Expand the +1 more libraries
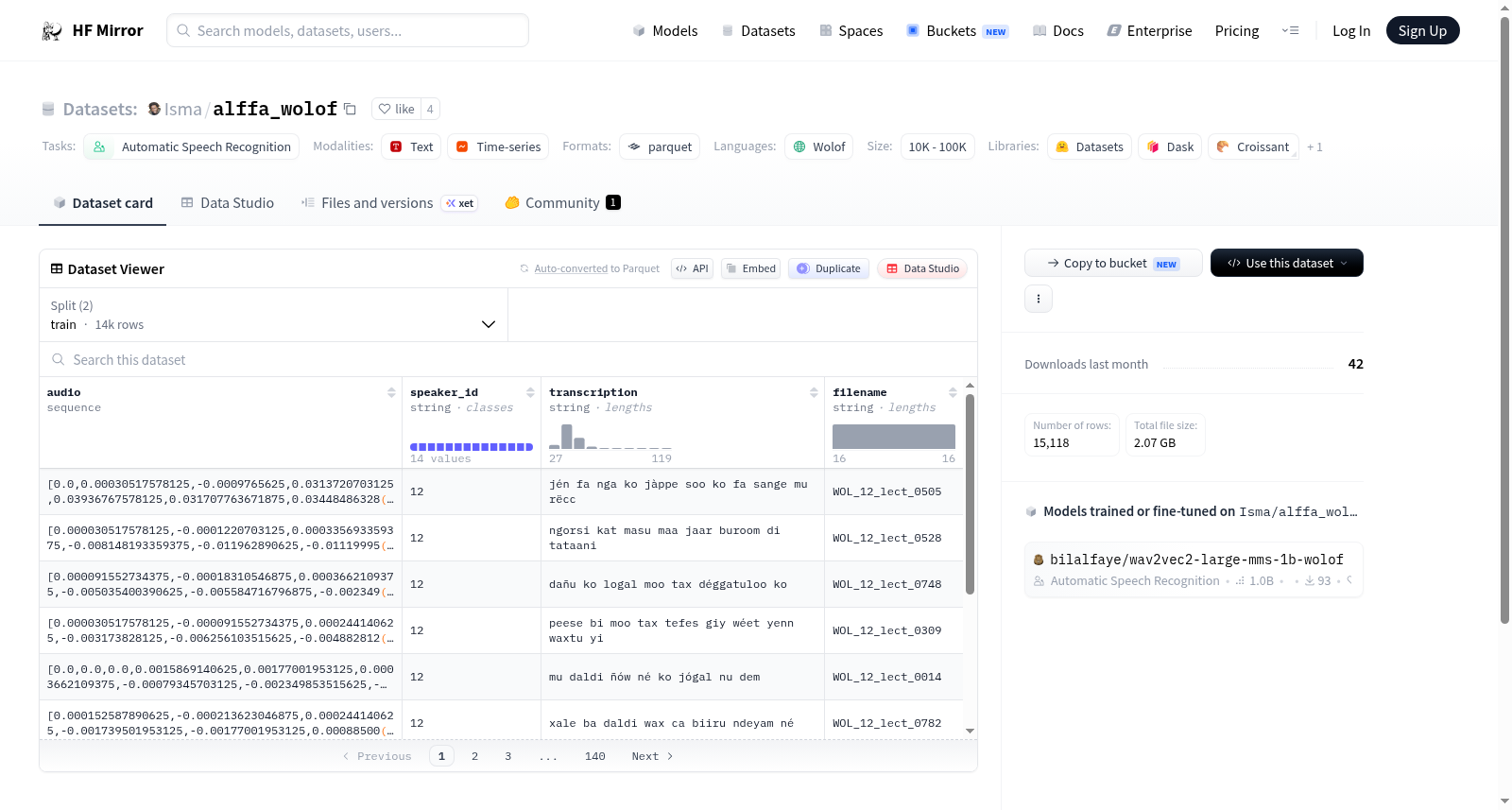The width and height of the screenshot is (1512, 810). [x=1314, y=147]
